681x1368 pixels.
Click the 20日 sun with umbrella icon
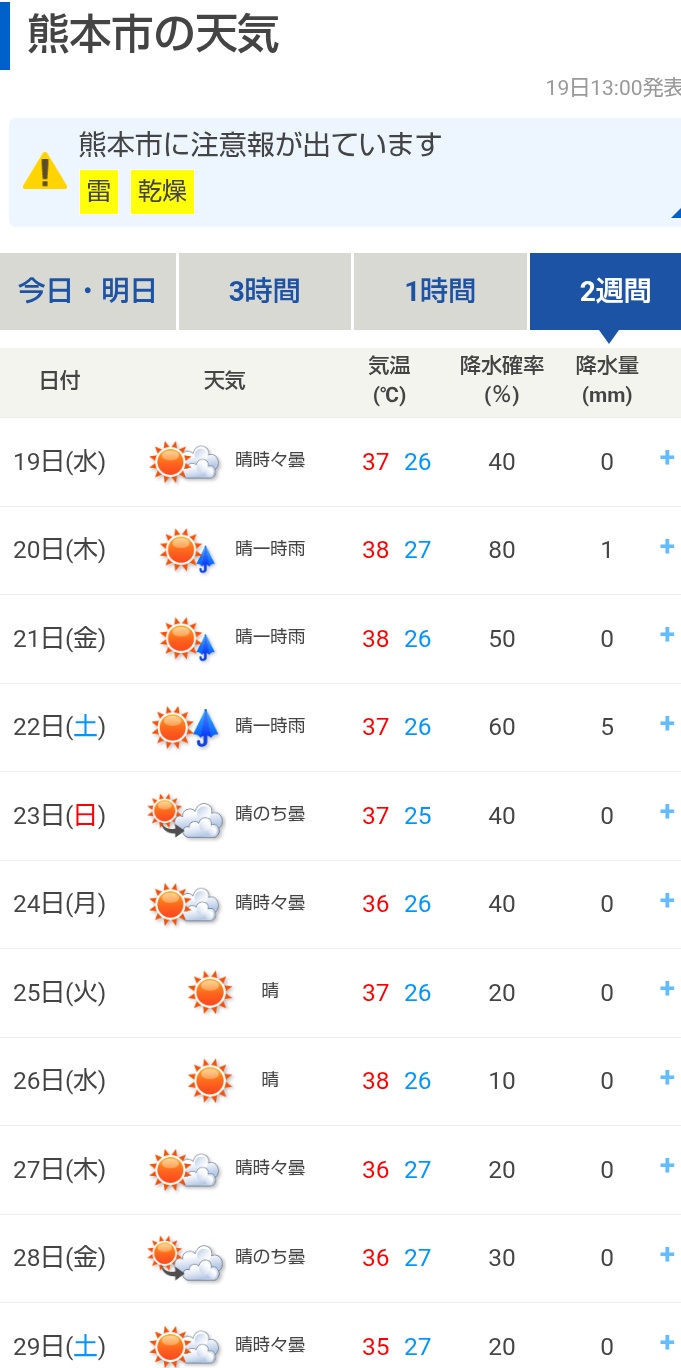(x=188, y=550)
